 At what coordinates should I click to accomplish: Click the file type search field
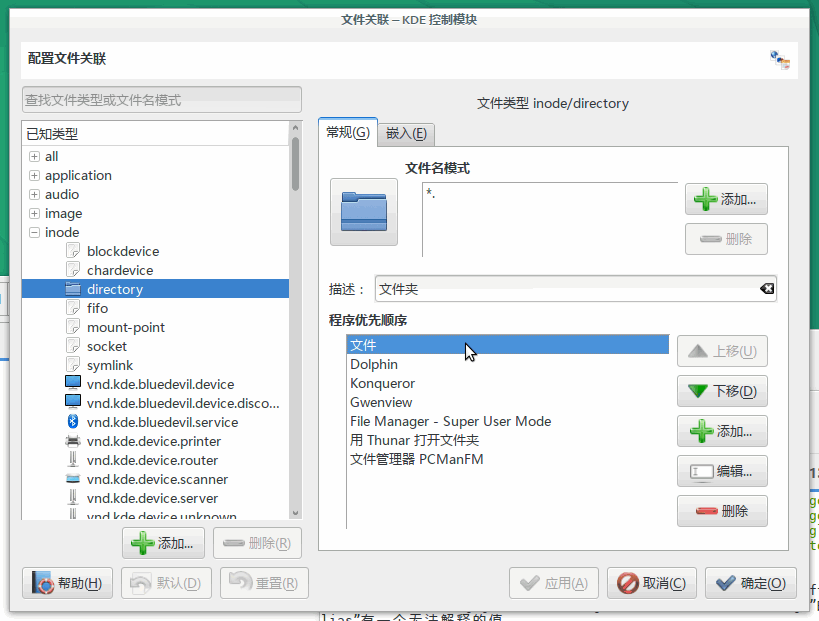coord(162,100)
